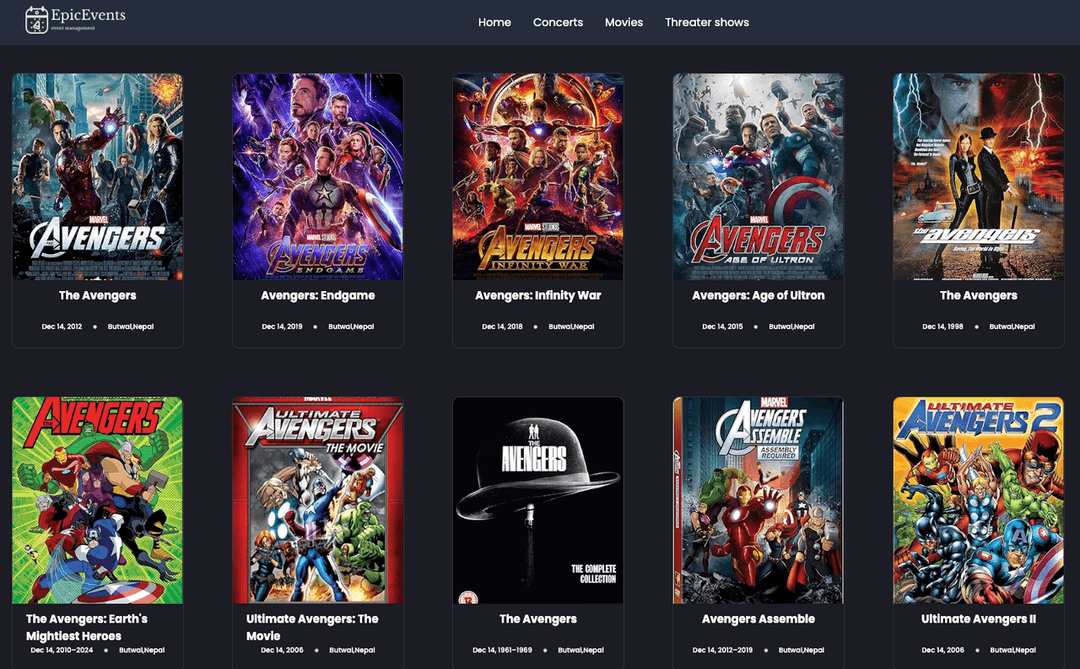This screenshot has height=669, width=1080.
Task: Open the Avengers: Age of Ultron poster
Action: click(x=758, y=176)
